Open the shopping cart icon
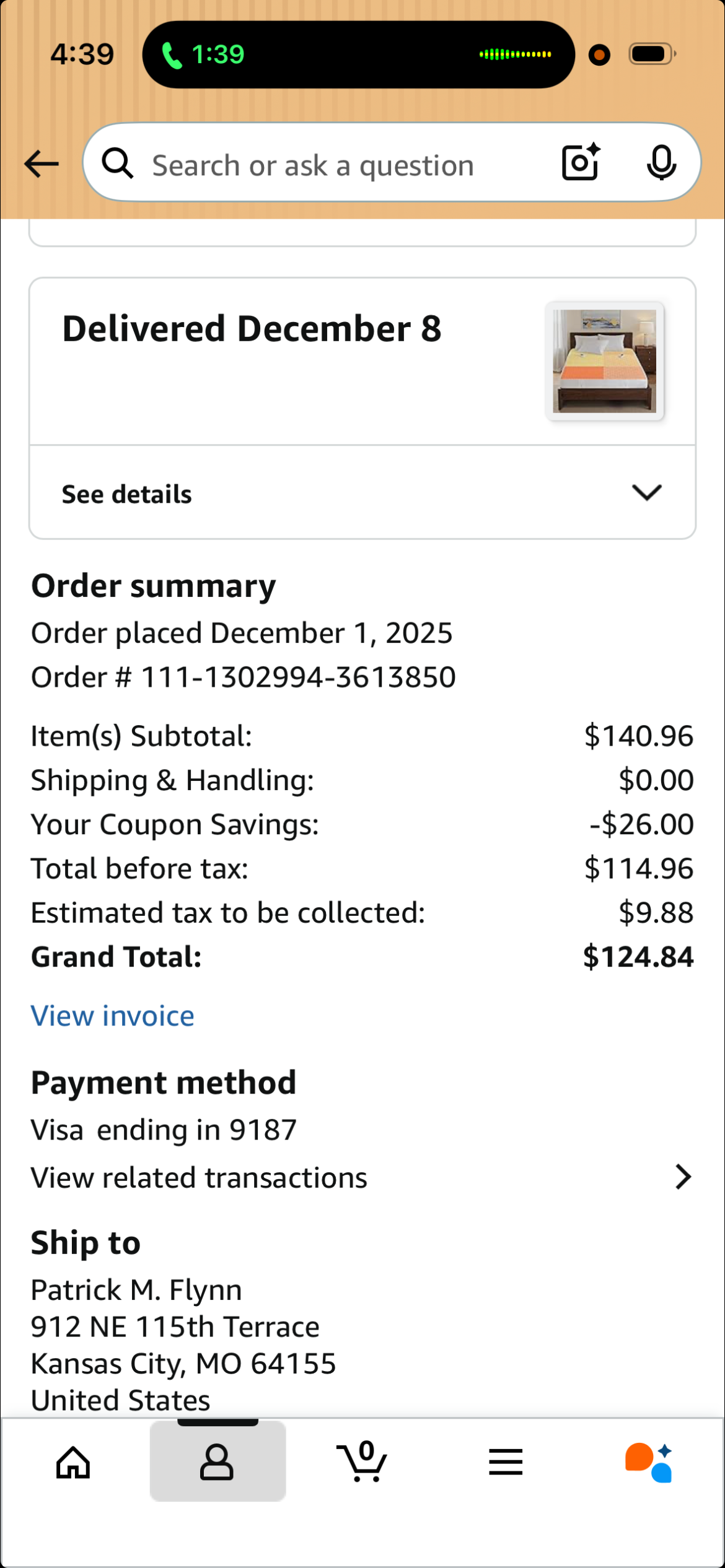 (x=362, y=1461)
